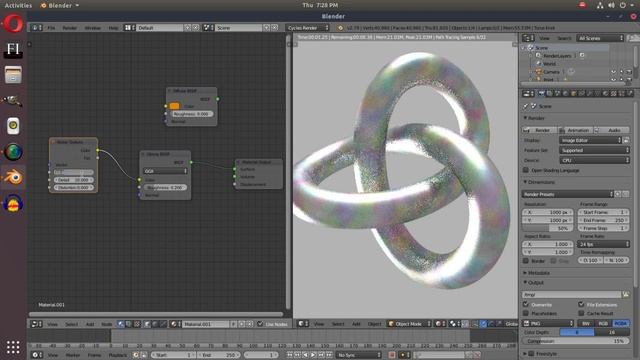Click the Animation render button
This screenshot has width=640, height=360.
coord(576,130)
